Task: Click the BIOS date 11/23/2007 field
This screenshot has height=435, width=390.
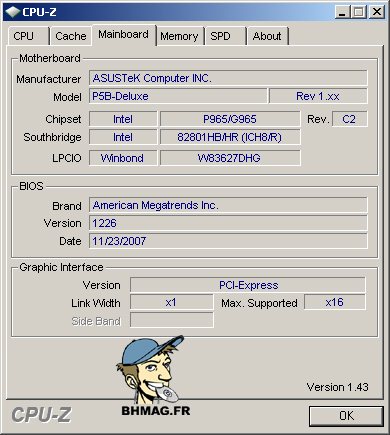Action: pos(228,241)
